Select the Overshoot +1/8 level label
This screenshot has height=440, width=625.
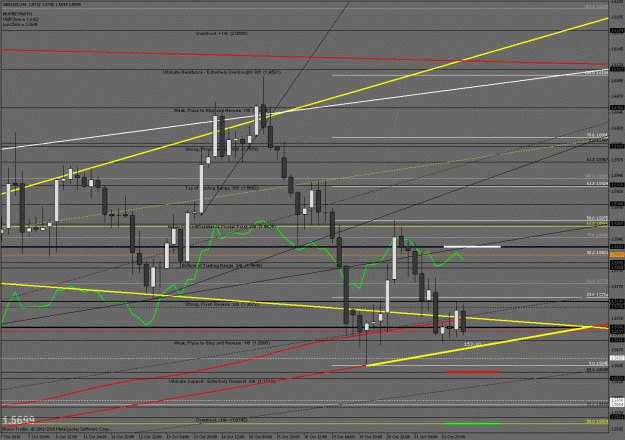[x=222, y=33]
